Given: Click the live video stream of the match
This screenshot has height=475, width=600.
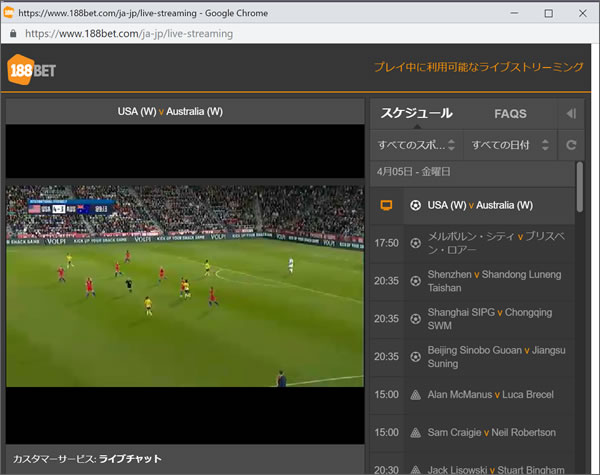Looking at the screenshot, I should (185, 286).
